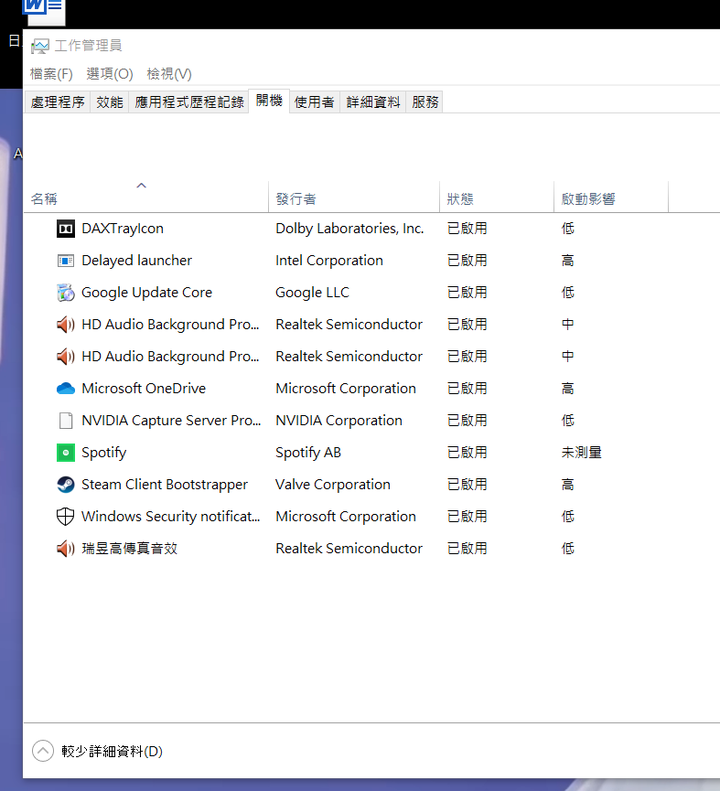The height and width of the screenshot is (791, 720).
Task: Open the 選項(O) menu
Action: (x=109, y=74)
